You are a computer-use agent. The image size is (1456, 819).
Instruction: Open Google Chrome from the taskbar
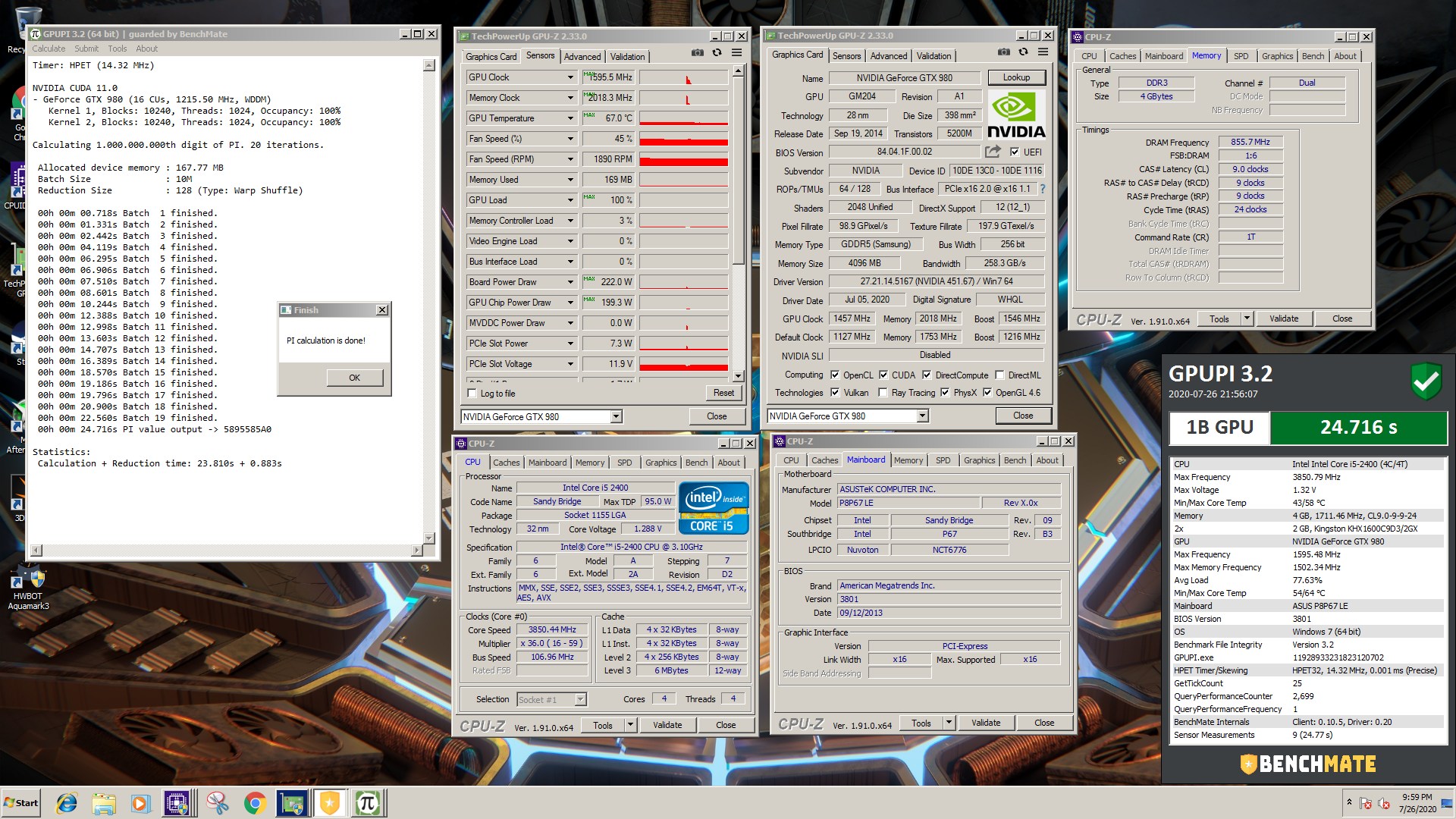pos(255,803)
